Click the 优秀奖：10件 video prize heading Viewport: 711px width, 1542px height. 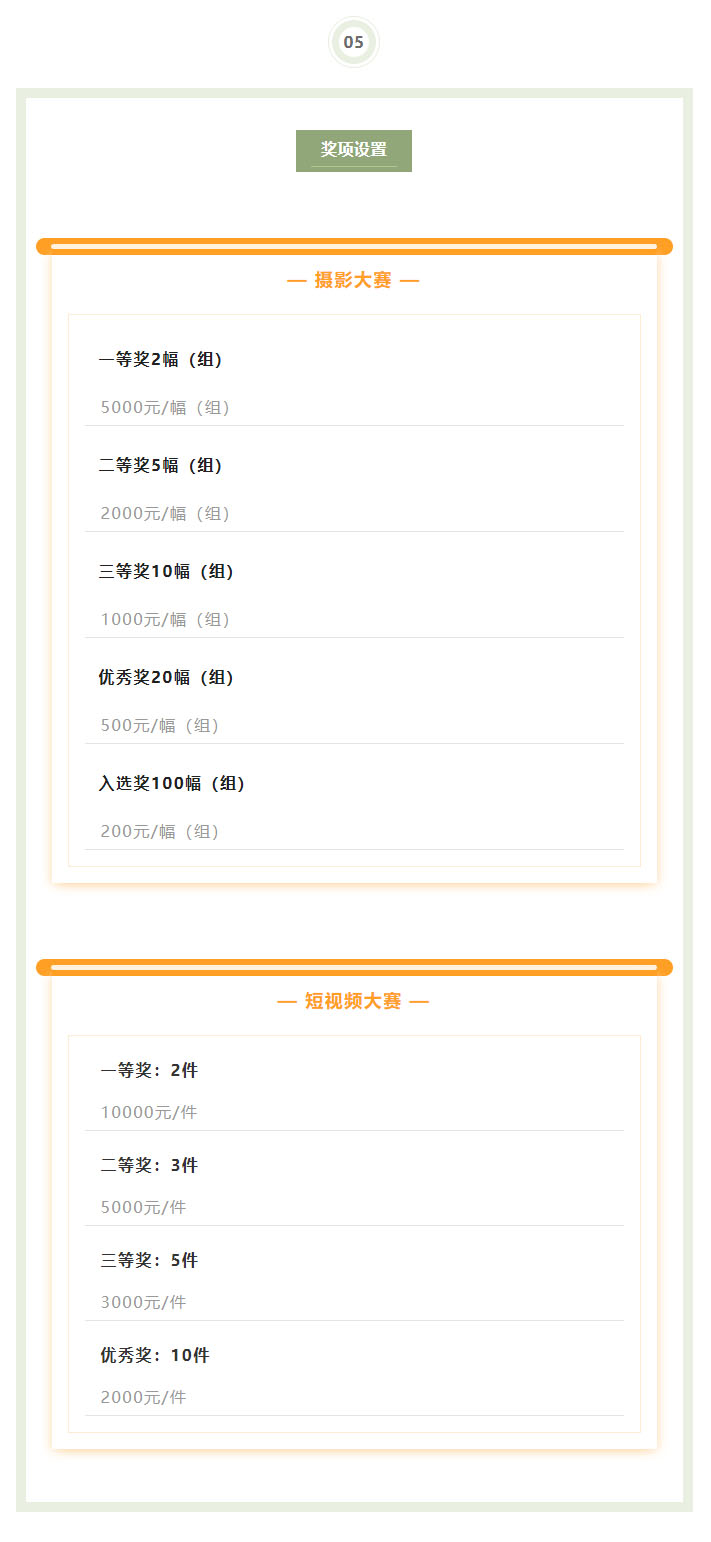155,1356
